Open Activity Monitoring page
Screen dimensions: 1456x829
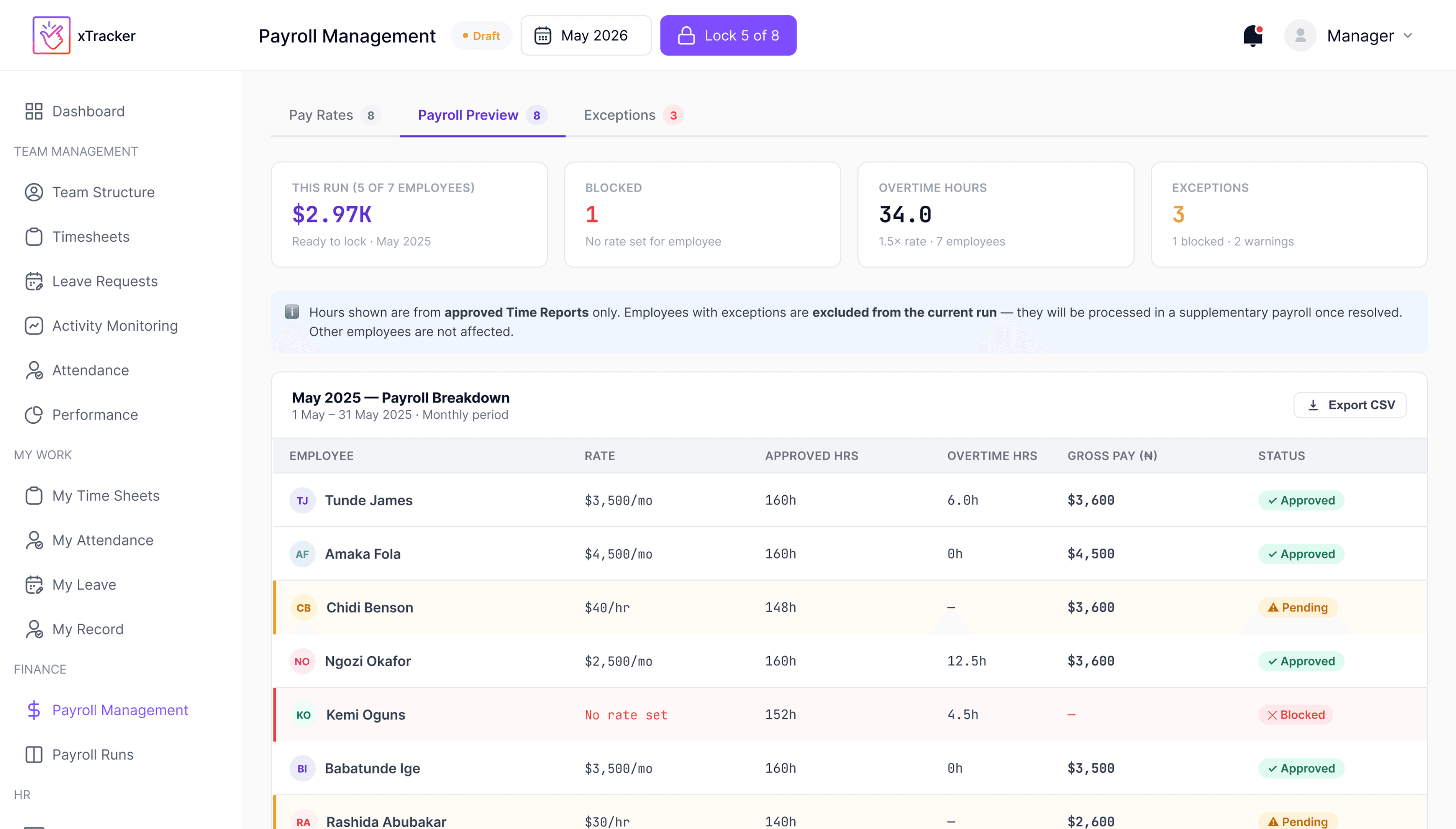pos(115,326)
